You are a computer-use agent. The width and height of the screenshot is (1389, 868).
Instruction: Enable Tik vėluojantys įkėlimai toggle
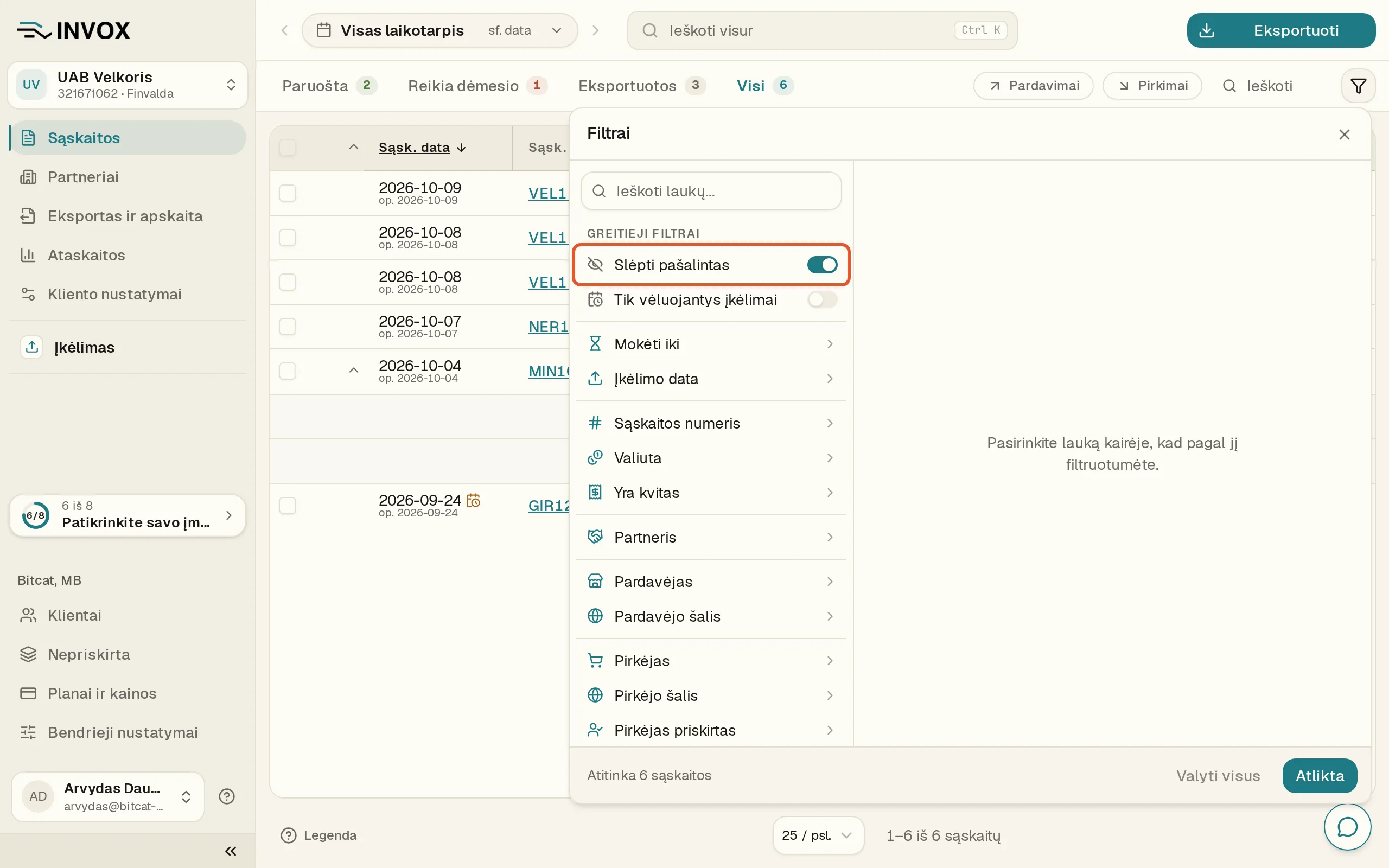(822, 299)
